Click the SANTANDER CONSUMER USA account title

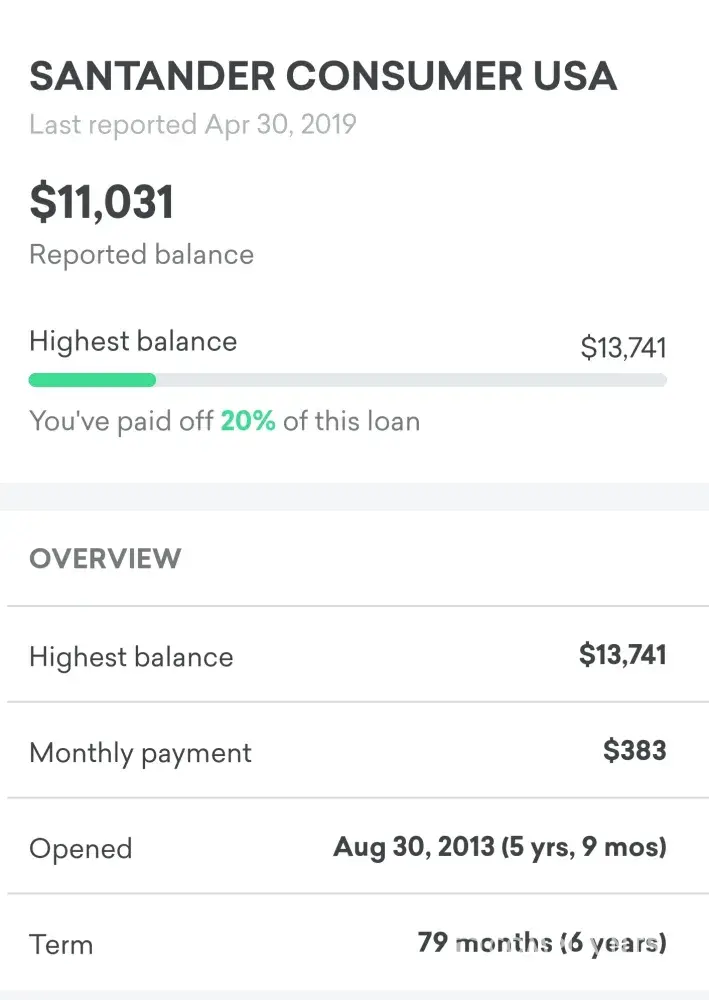click(323, 76)
